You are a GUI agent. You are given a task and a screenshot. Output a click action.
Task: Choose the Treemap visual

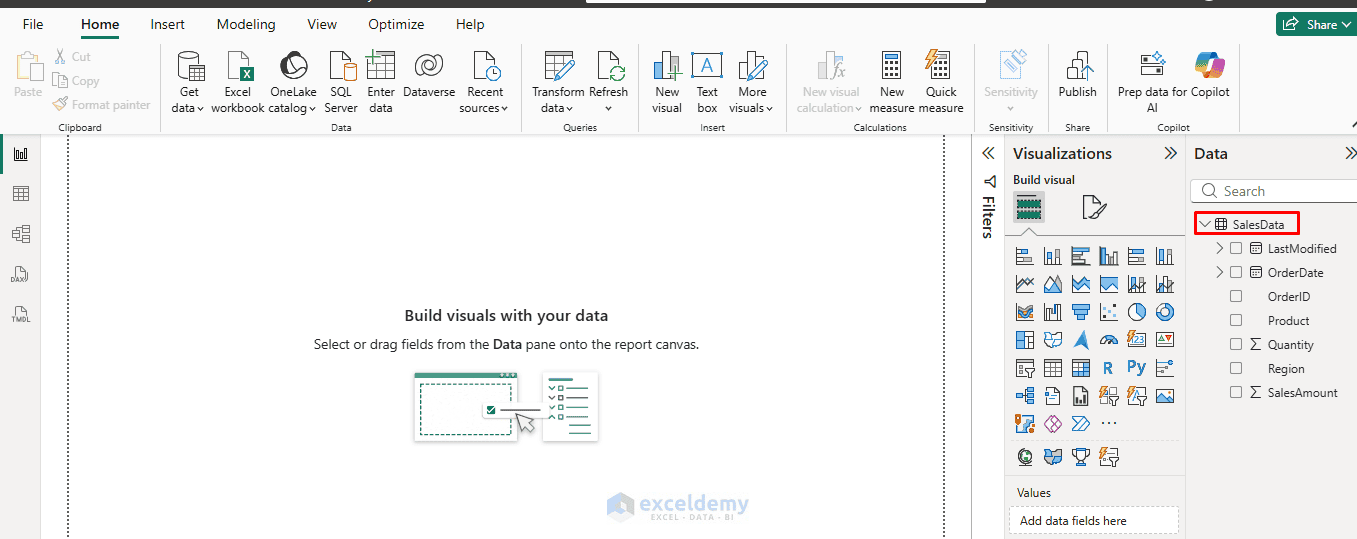(1024, 340)
